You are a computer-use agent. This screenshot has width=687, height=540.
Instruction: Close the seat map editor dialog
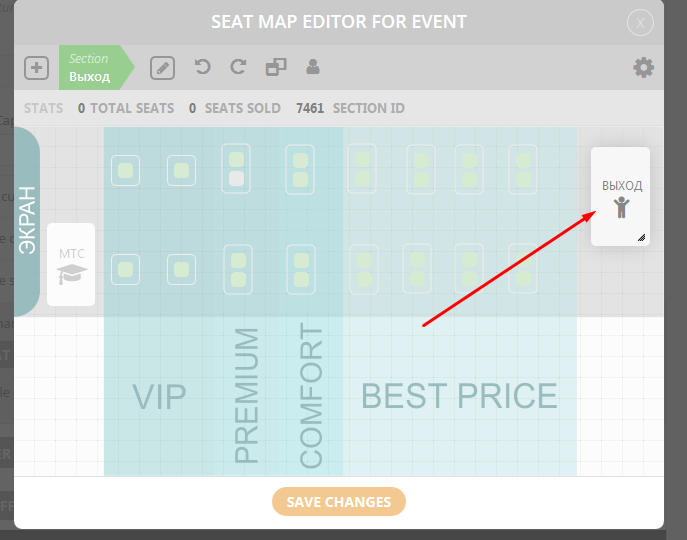[x=640, y=23]
